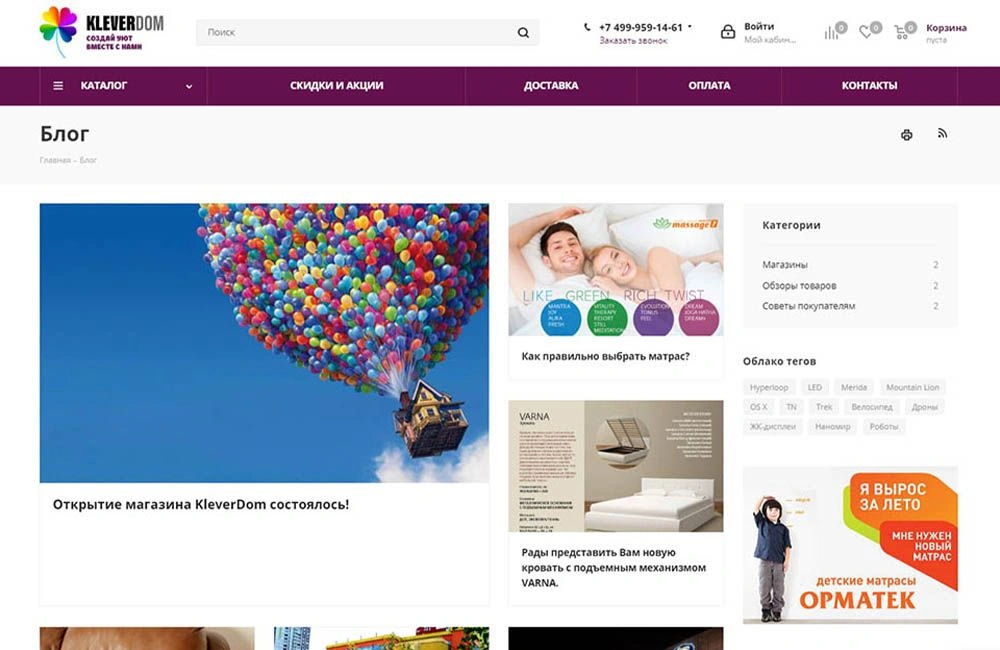Expand the phone number dropdown arrow

click(x=689, y=27)
